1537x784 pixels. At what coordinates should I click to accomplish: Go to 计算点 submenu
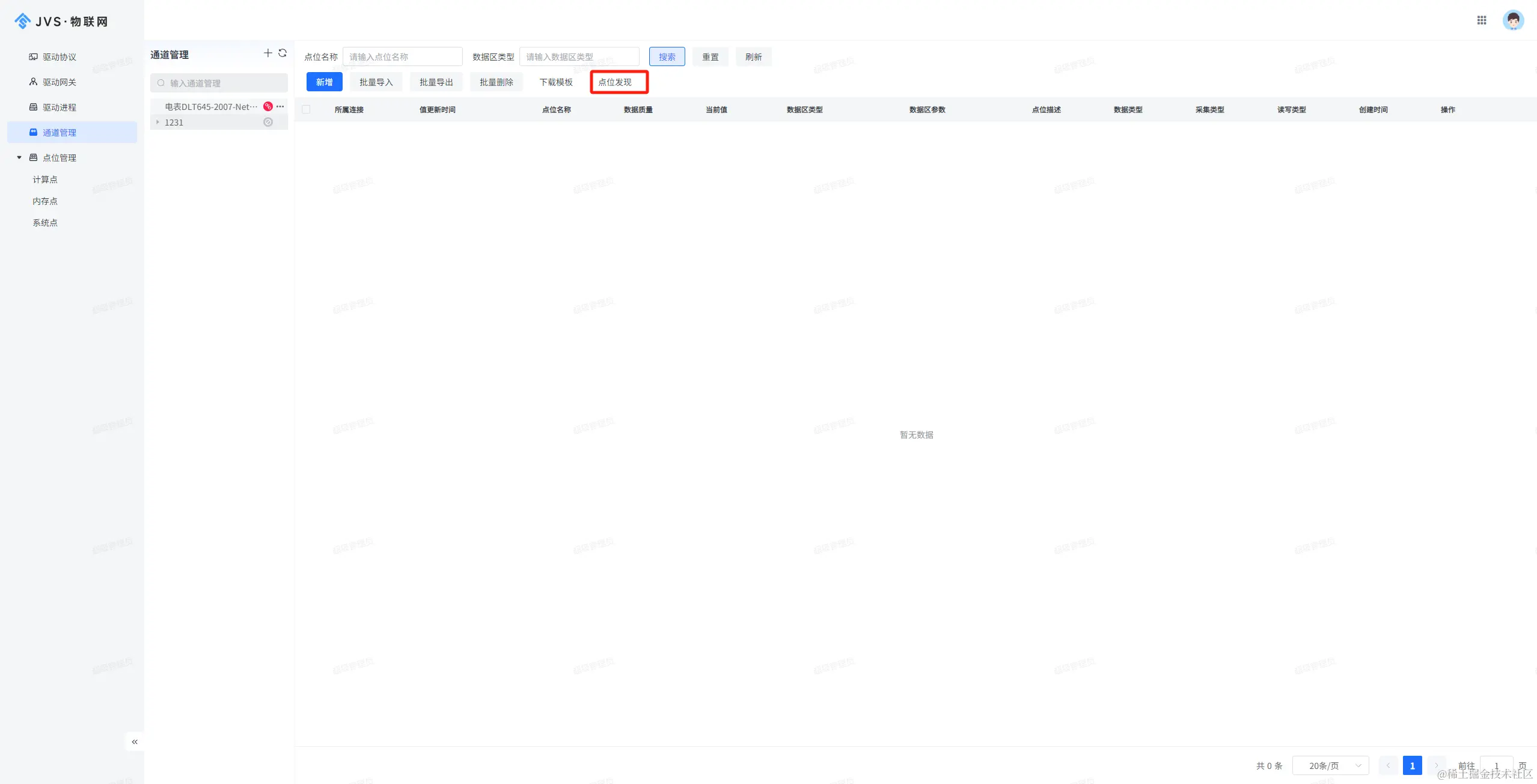pos(45,180)
